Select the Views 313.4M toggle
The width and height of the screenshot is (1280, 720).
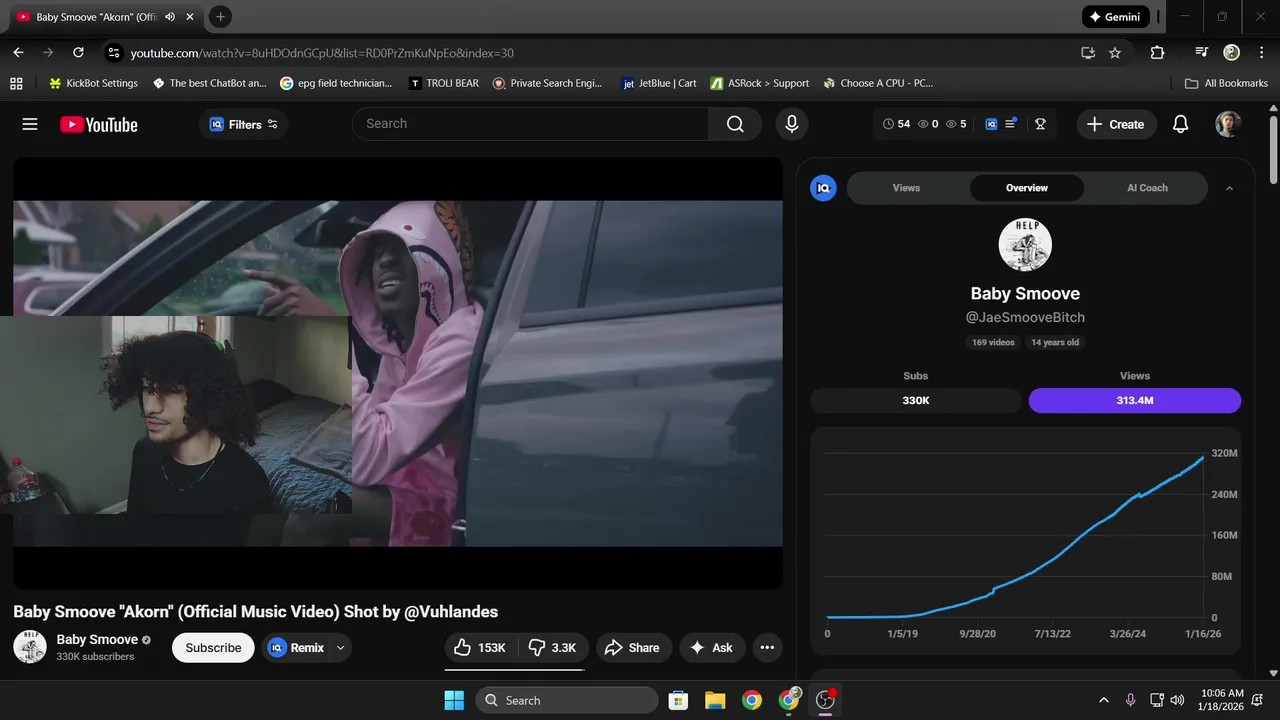click(1135, 400)
